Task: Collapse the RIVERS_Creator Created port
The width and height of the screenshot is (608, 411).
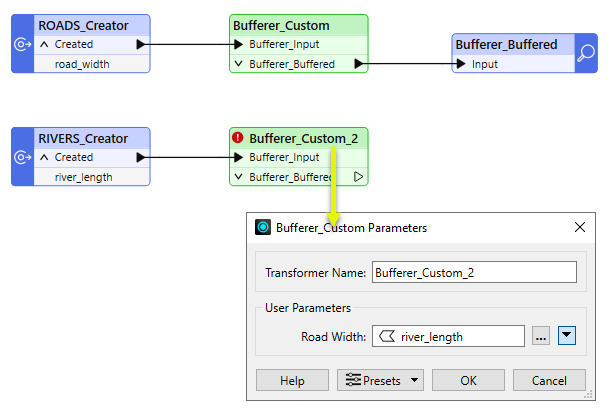Action: pyautogui.click(x=44, y=157)
